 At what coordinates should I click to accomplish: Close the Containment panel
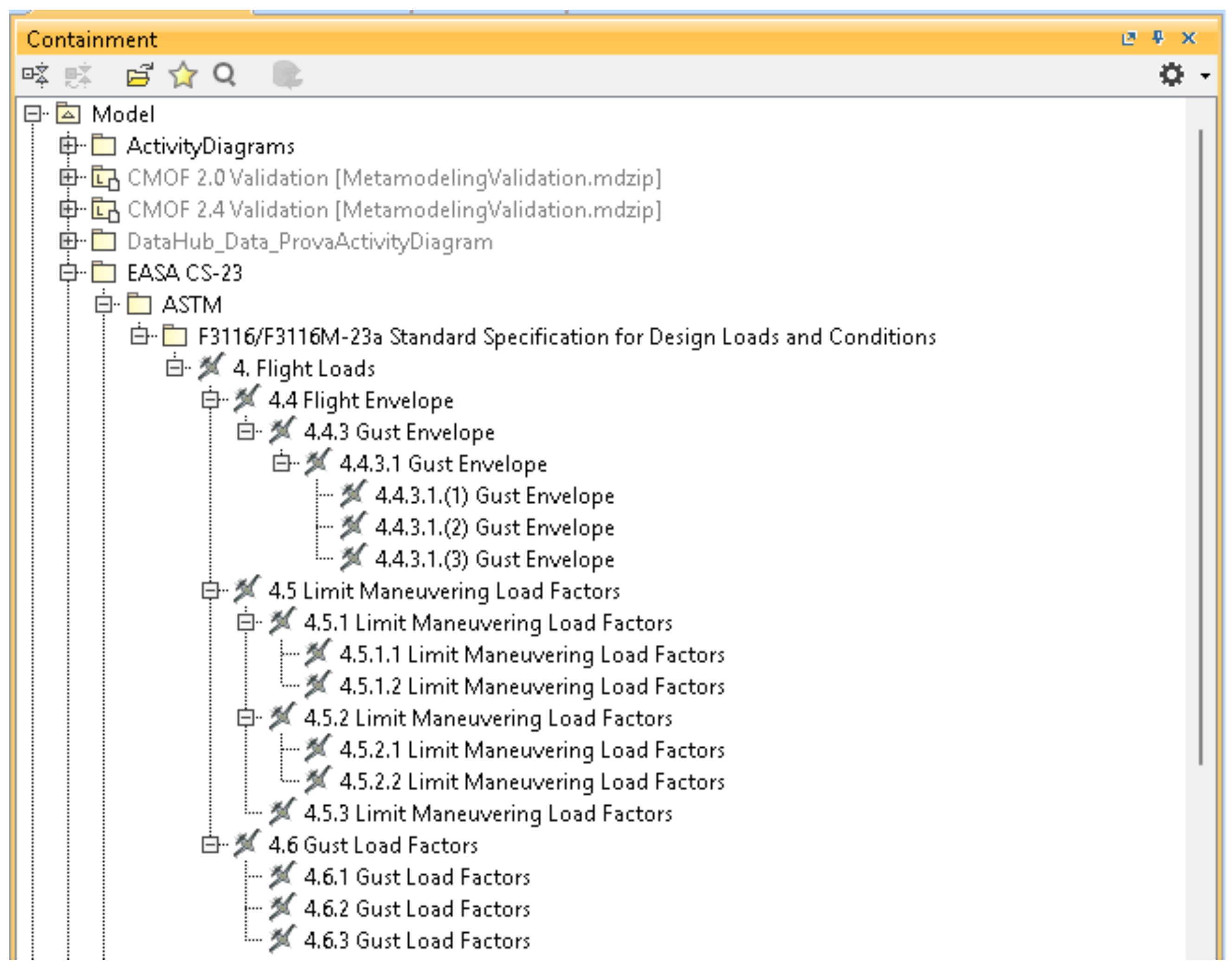[1188, 38]
